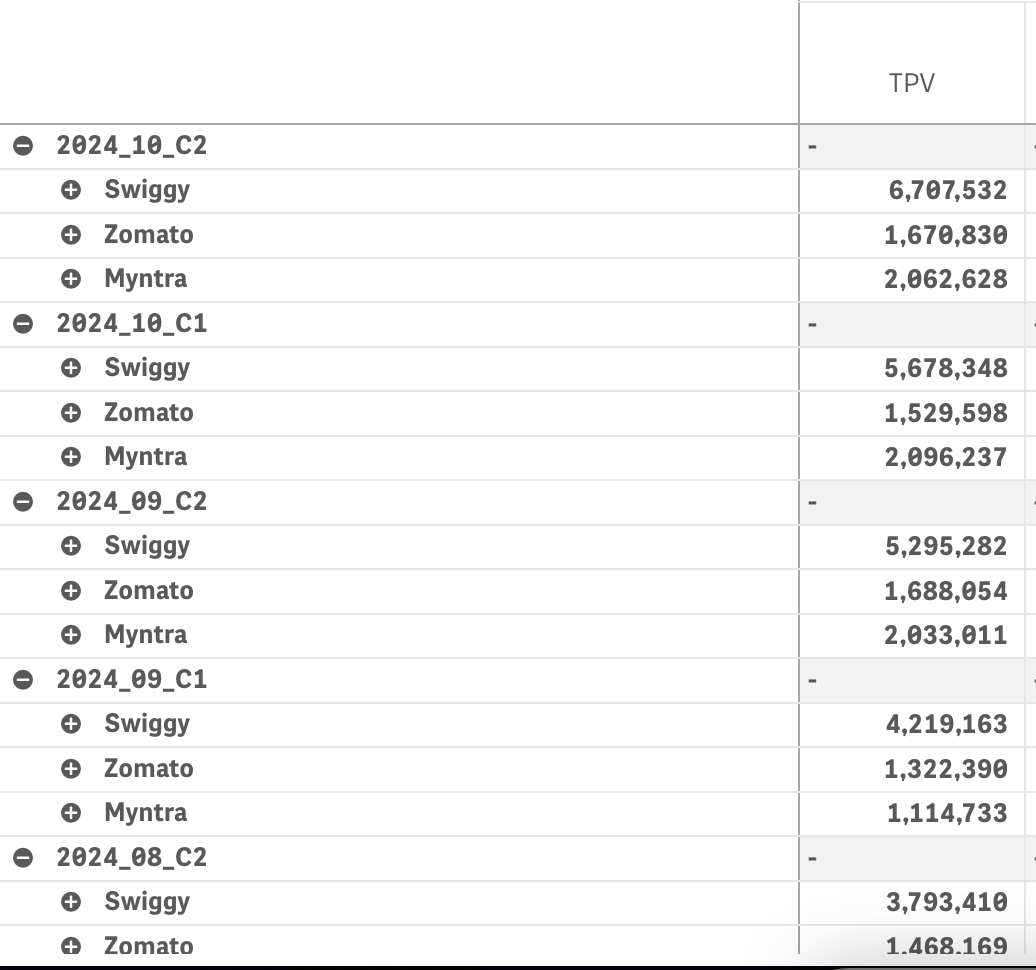Image resolution: width=1036 pixels, height=970 pixels.
Task: Select TPV cell 2,096,237 for Myntra
Action: pyautogui.click(x=945, y=457)
